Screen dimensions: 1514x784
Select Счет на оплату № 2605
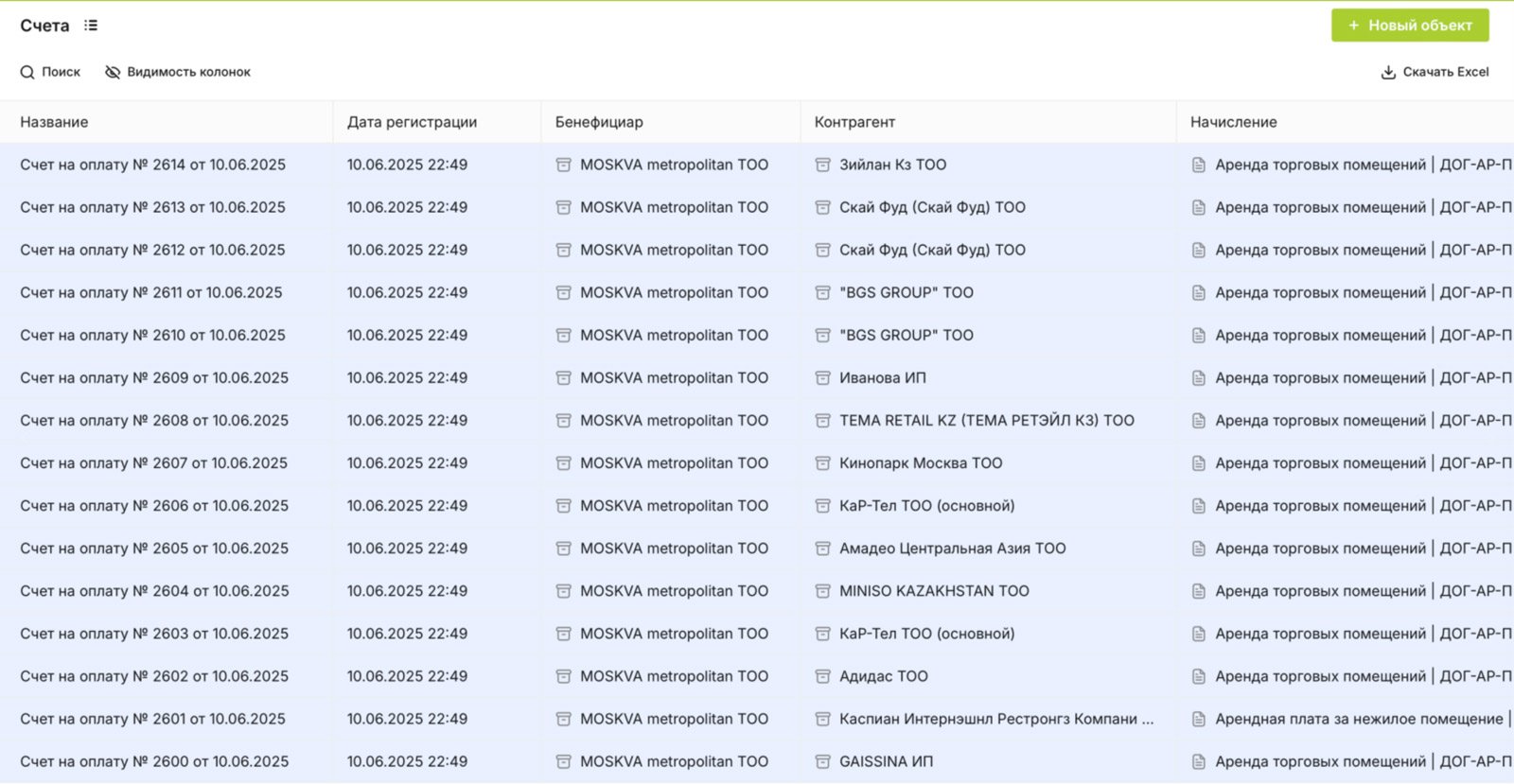coord(154,549)
